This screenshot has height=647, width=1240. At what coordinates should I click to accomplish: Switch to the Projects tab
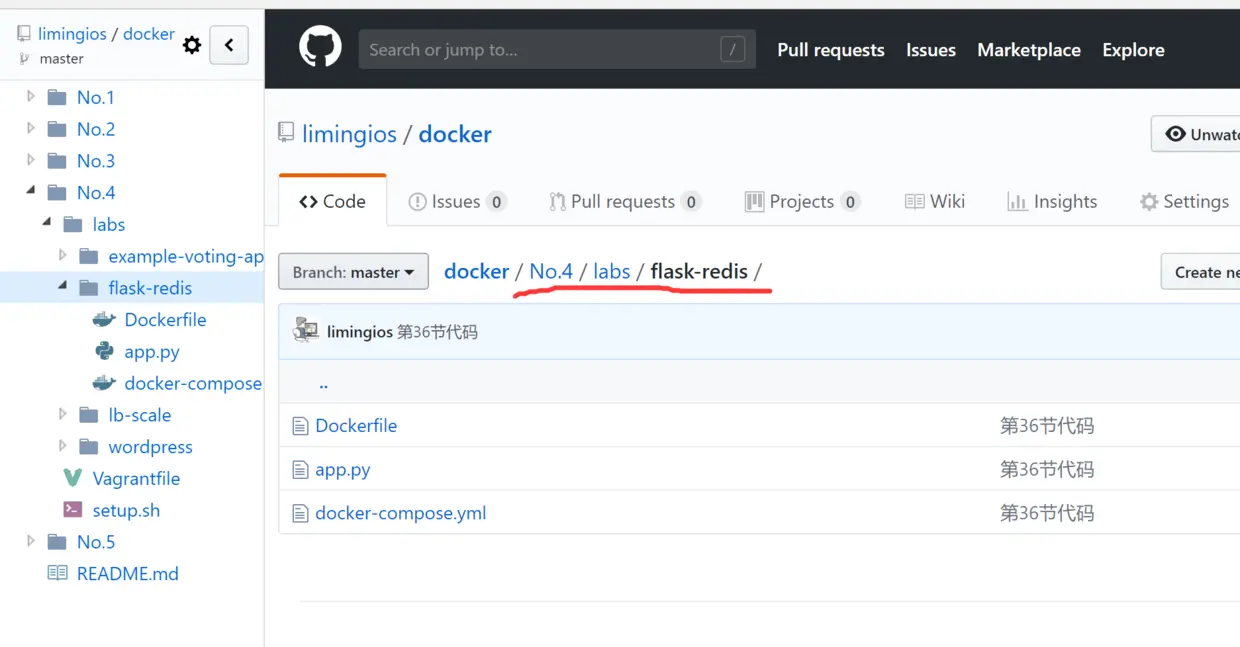(x=802, y=201)
